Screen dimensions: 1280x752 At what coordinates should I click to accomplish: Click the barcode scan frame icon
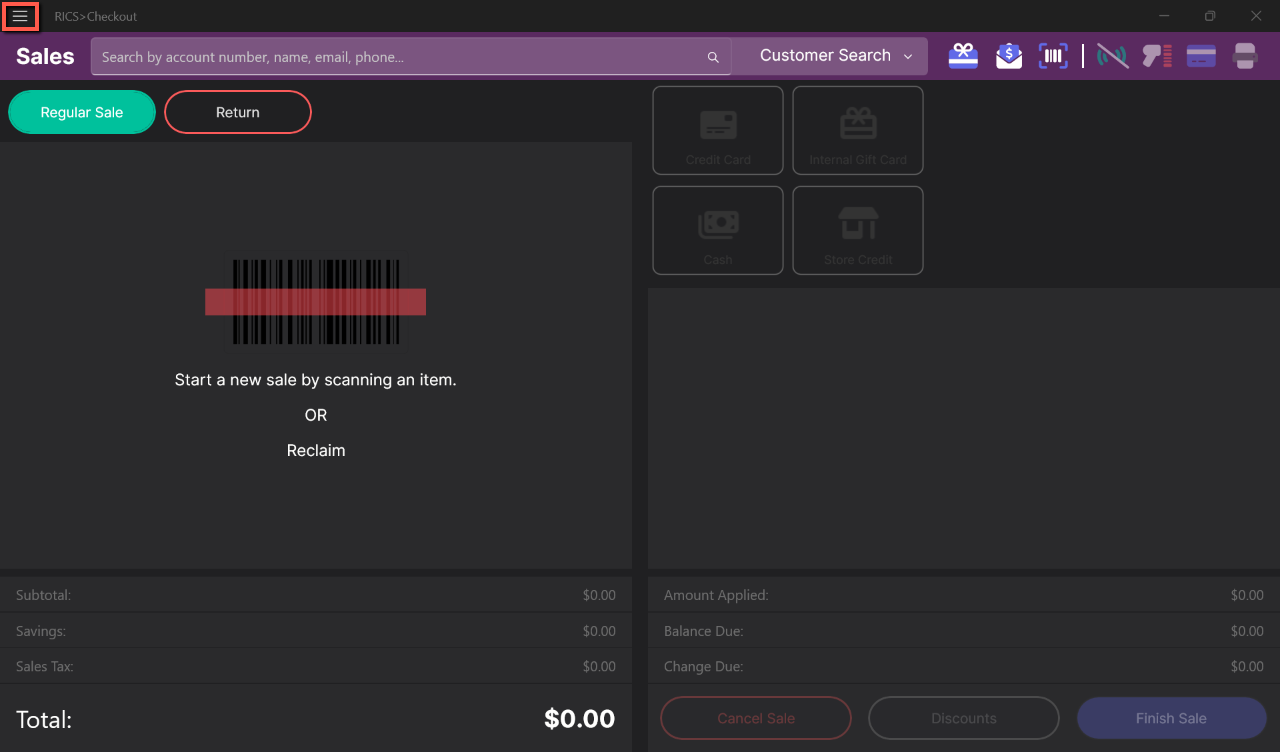[1053, 56]
